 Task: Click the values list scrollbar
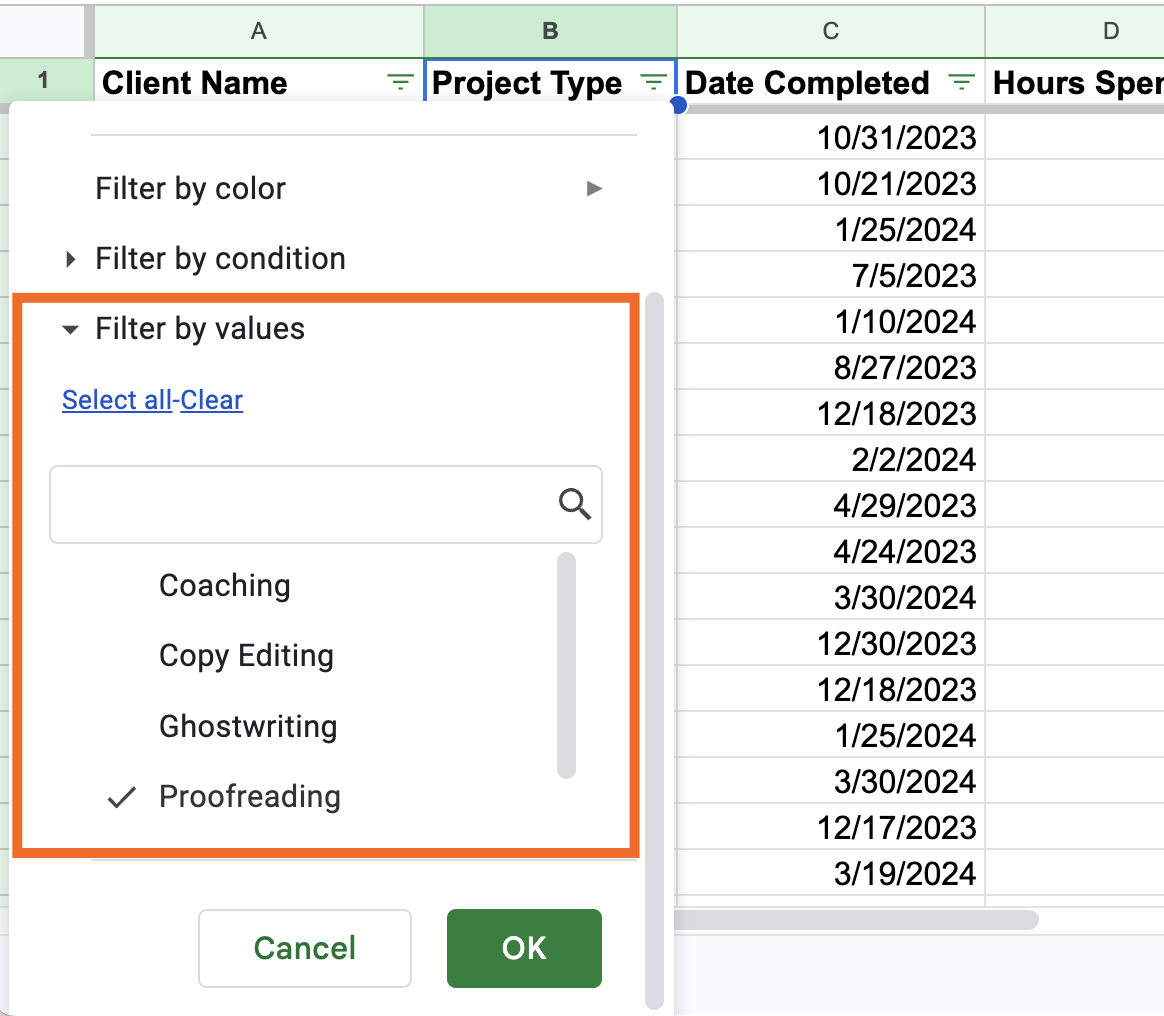[x=566, y=666]
